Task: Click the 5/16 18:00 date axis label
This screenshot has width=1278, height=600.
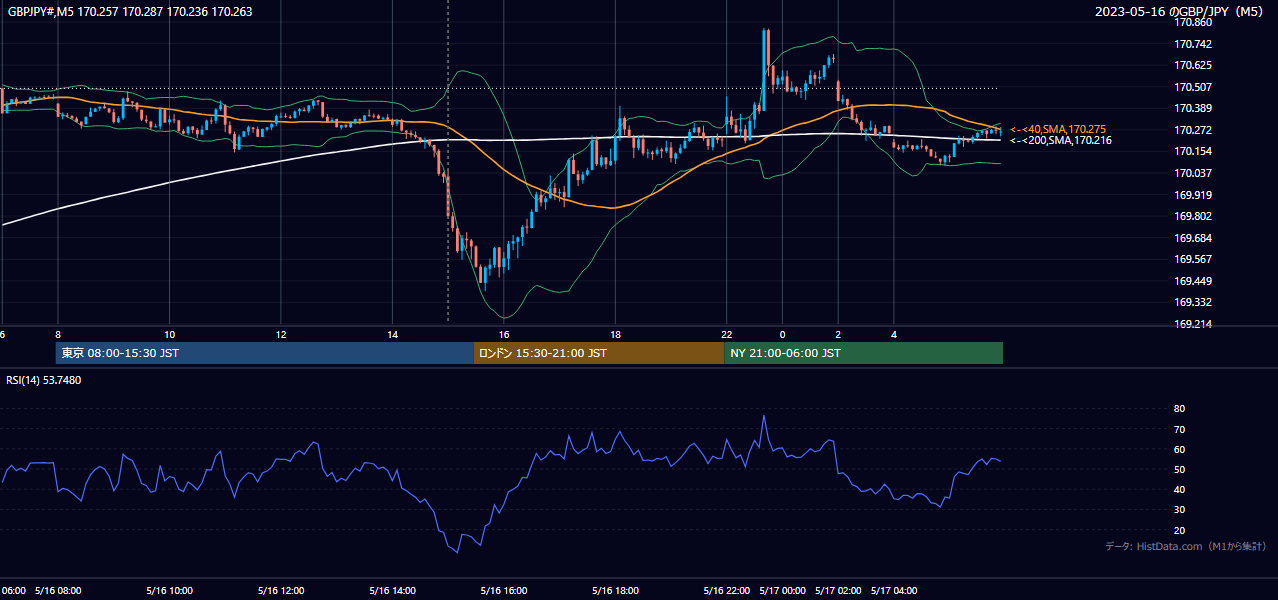Action: pos(616,590)
